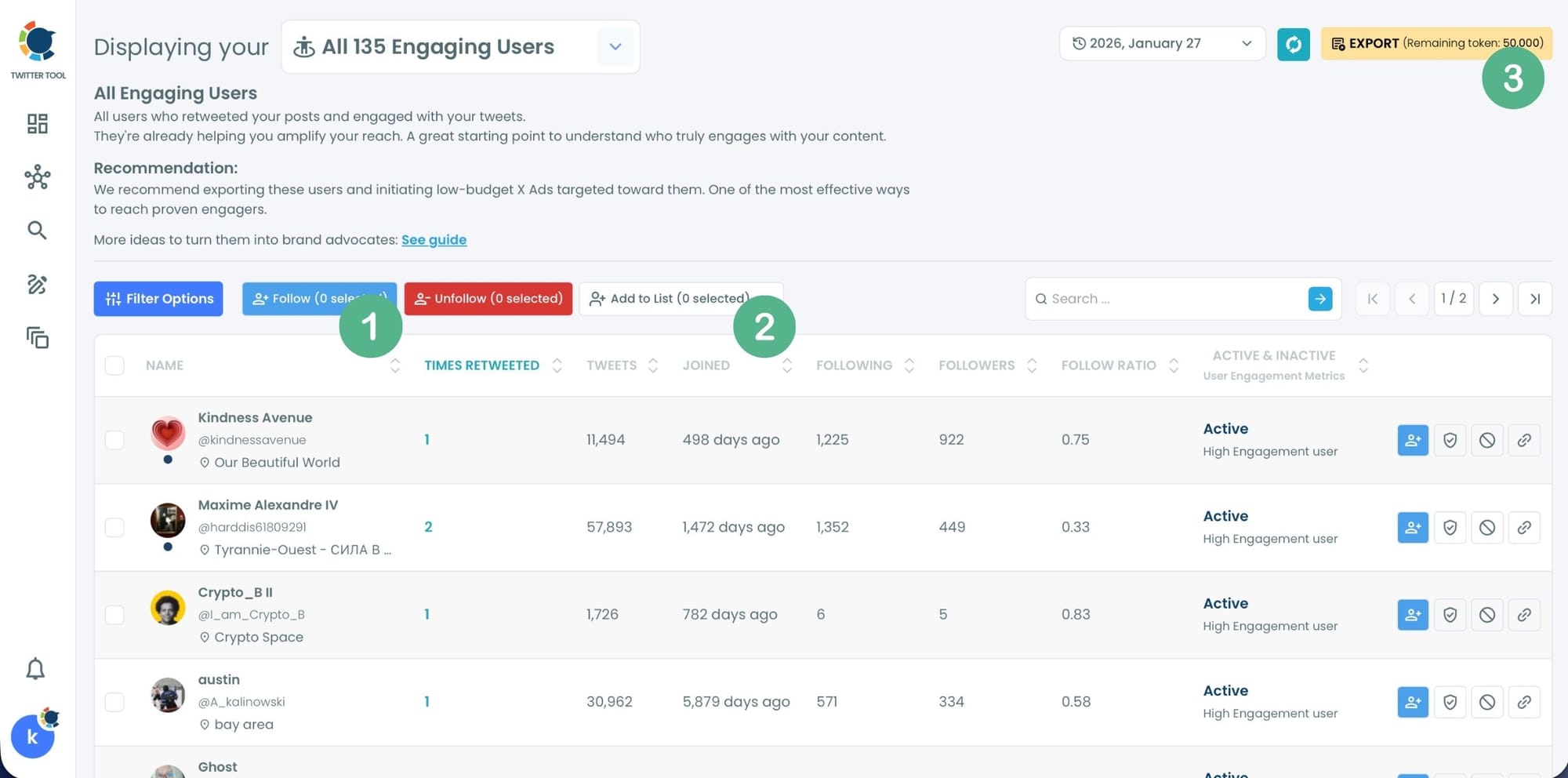Open notifications from the bell icon
This screenshot has height=778, width=1568.
pos(34,669)
